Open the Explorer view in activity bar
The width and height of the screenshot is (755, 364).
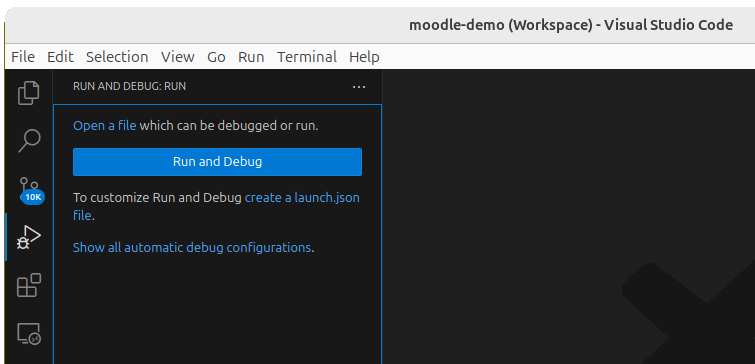(29, 93)
